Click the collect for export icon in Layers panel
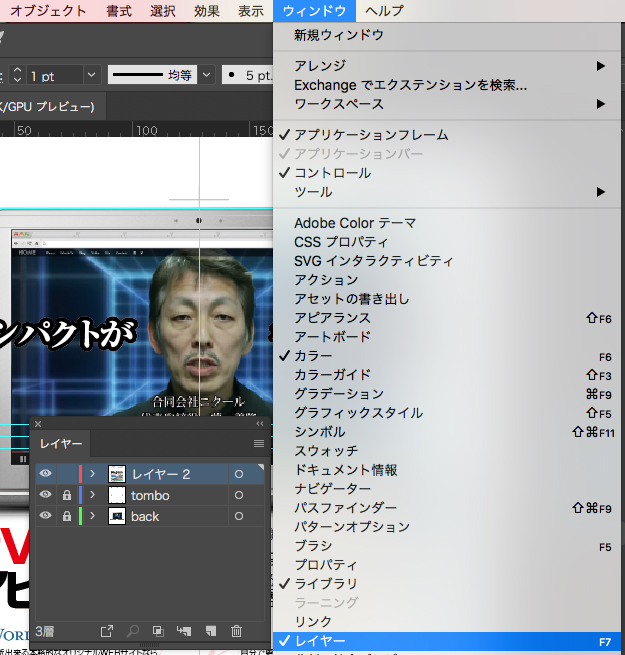 (107, 631)
